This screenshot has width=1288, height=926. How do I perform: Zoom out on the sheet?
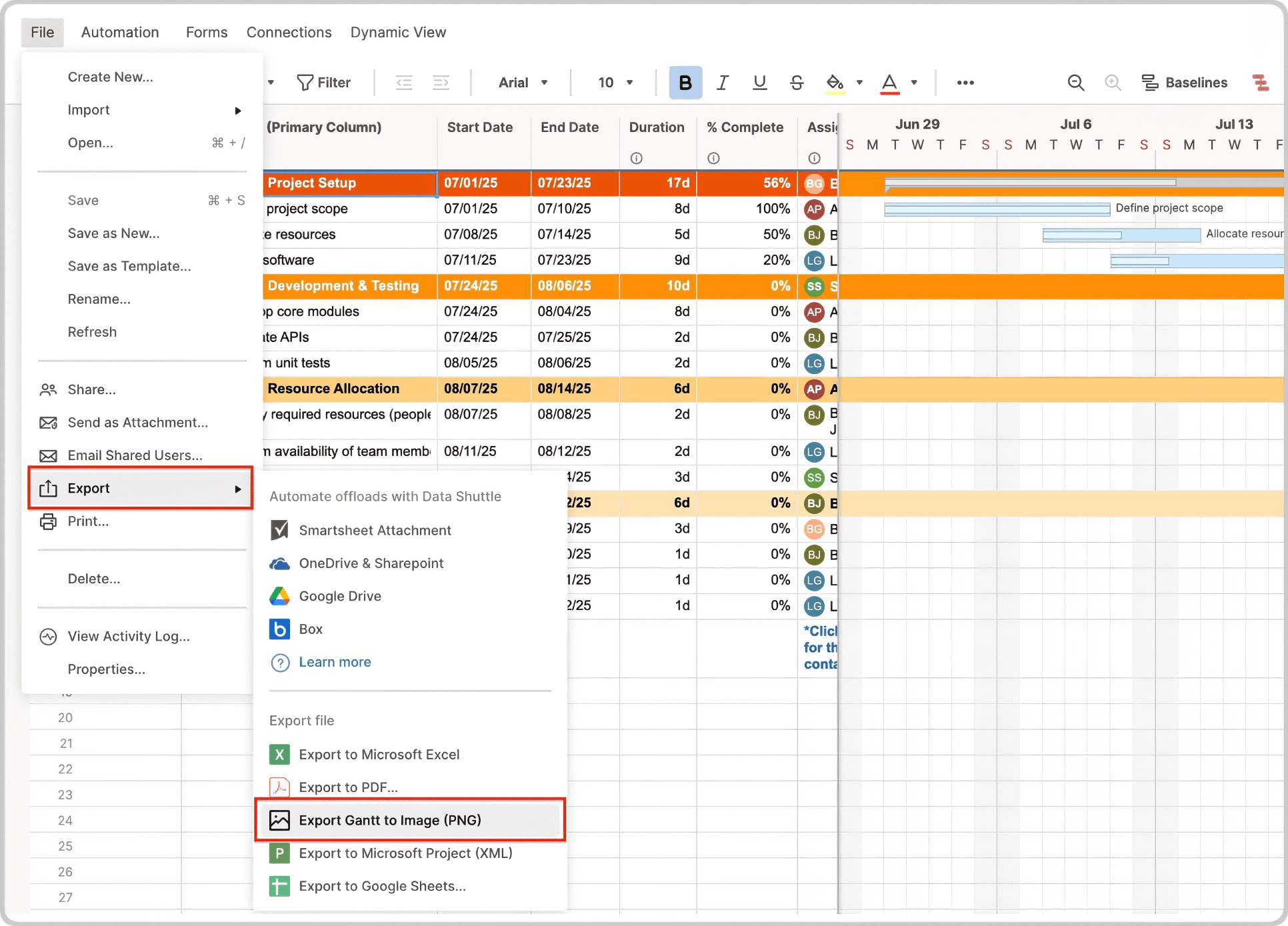pyautogui.click(x=1075, y=82)
